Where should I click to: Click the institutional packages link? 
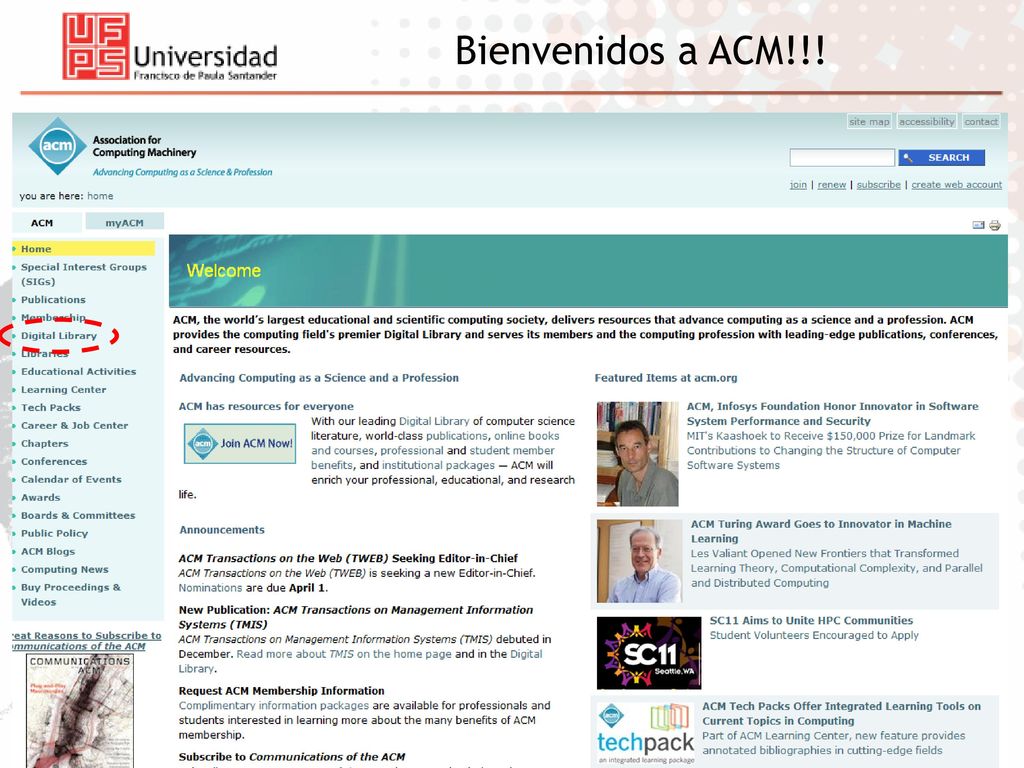pyautogui.click(x=438, y=465)
